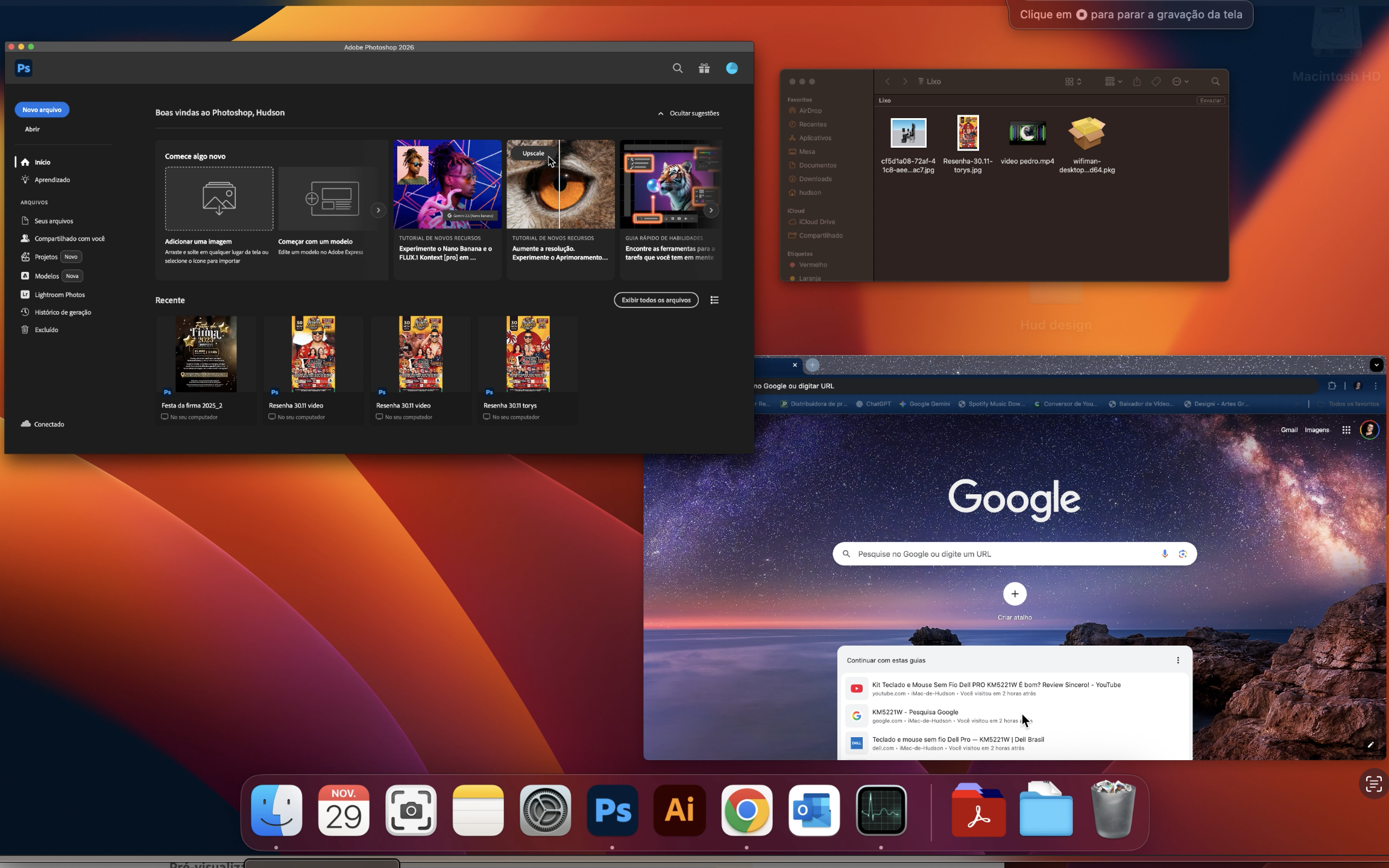Open the gift box What's New icon
The width and height of the screenshot is (1389, 868).
coord(704,68)
